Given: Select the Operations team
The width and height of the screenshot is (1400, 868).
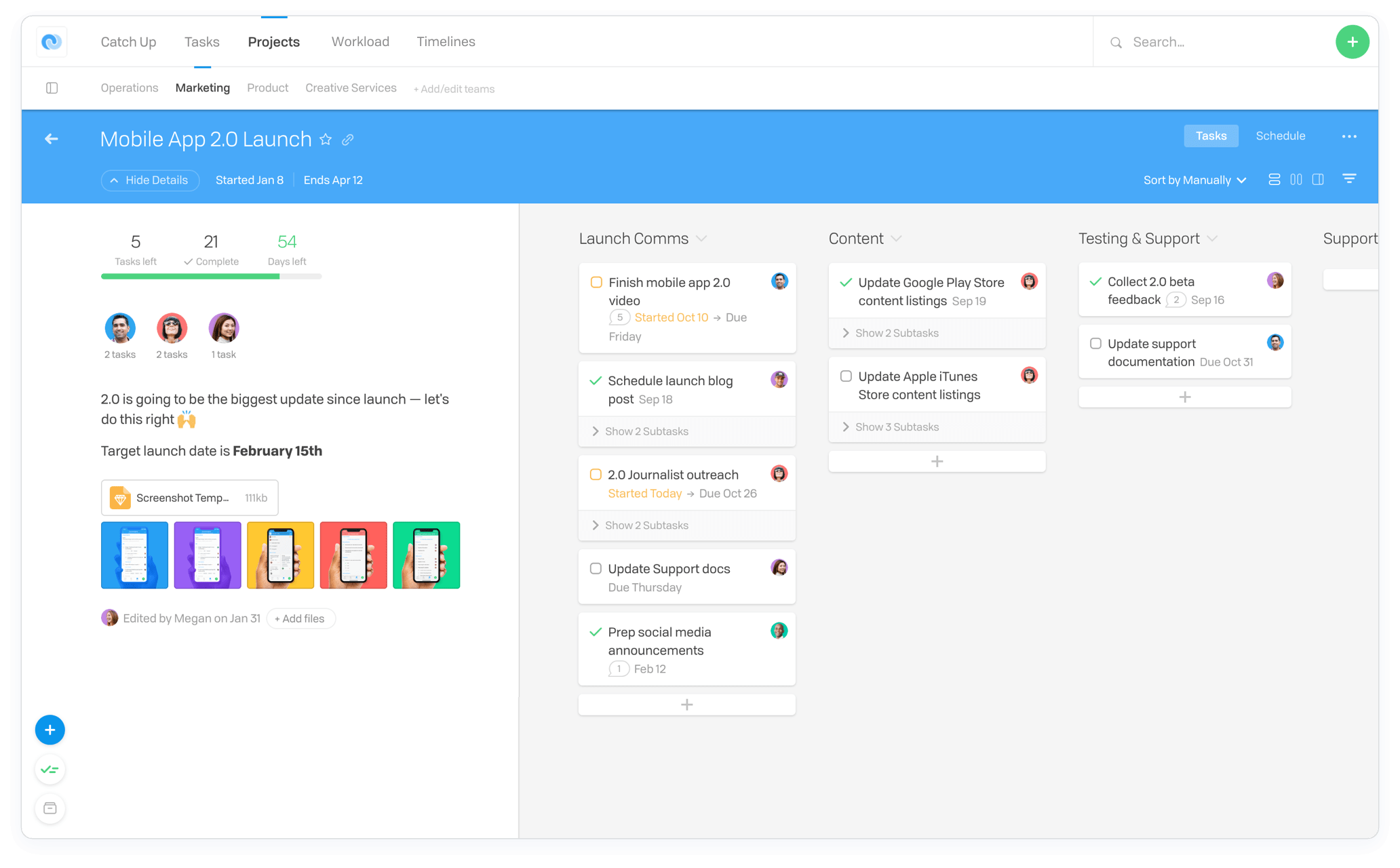Looking at the screenshot, I should tap(130, 88).
